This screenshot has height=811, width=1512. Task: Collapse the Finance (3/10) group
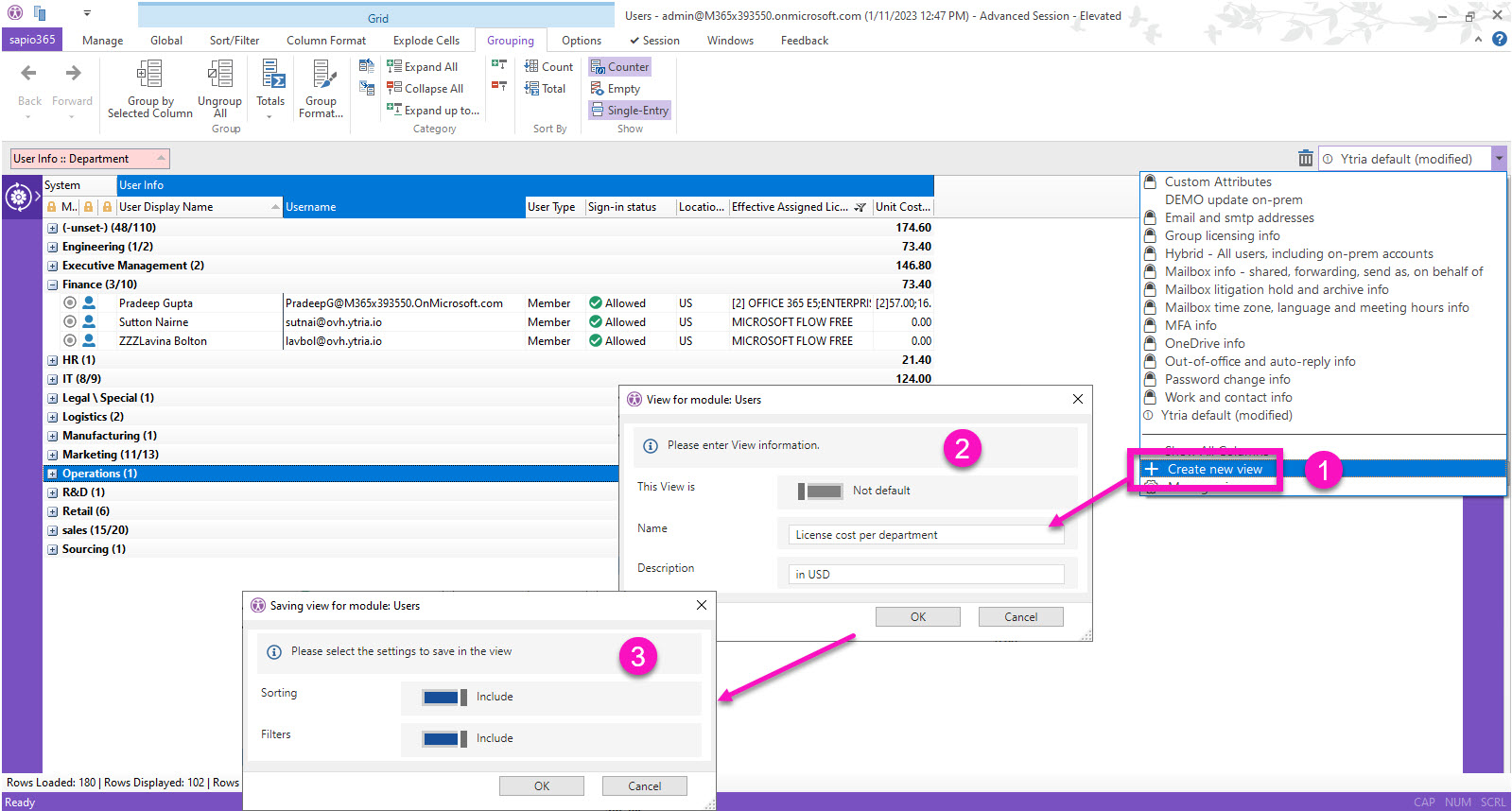[53, 285]
